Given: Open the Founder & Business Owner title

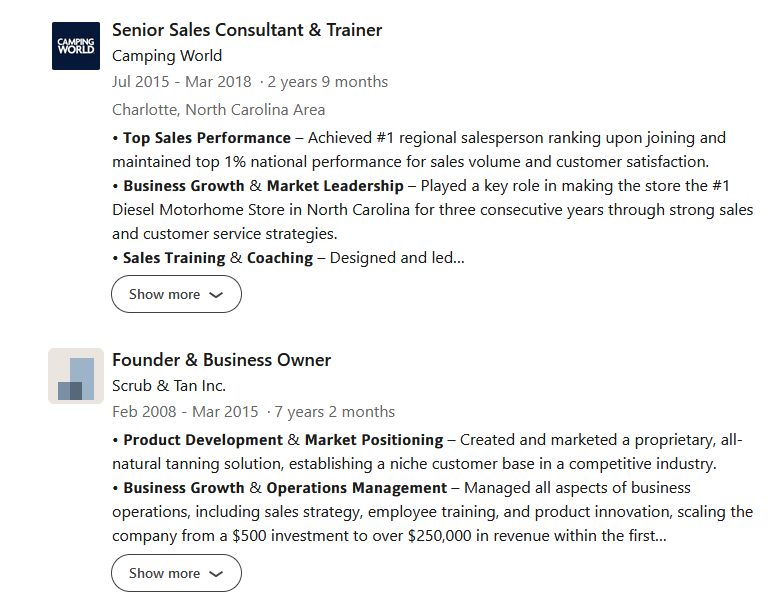Looking at the screenshot, I should click(221, 360).
